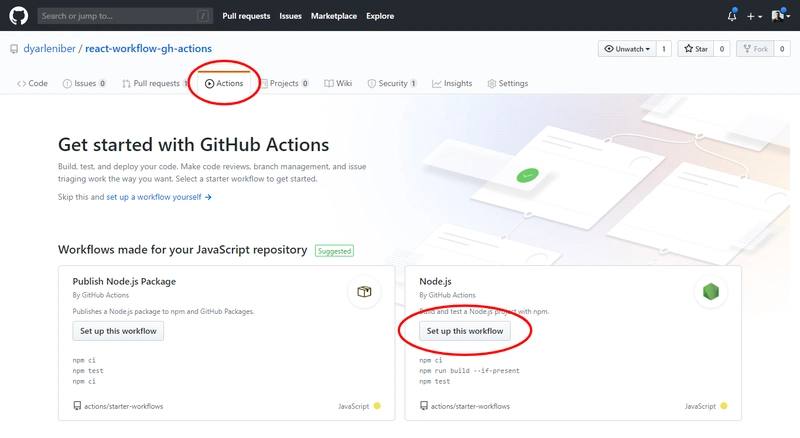
Task: Click the fork icon on Fork button
Action: (747, 48)
